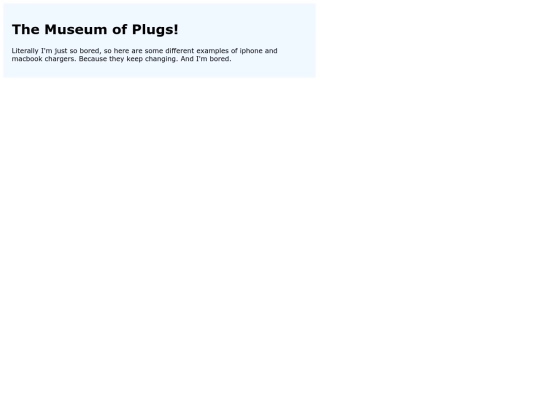Click the word "The" in the heading
540x405 pixels.
25,30
